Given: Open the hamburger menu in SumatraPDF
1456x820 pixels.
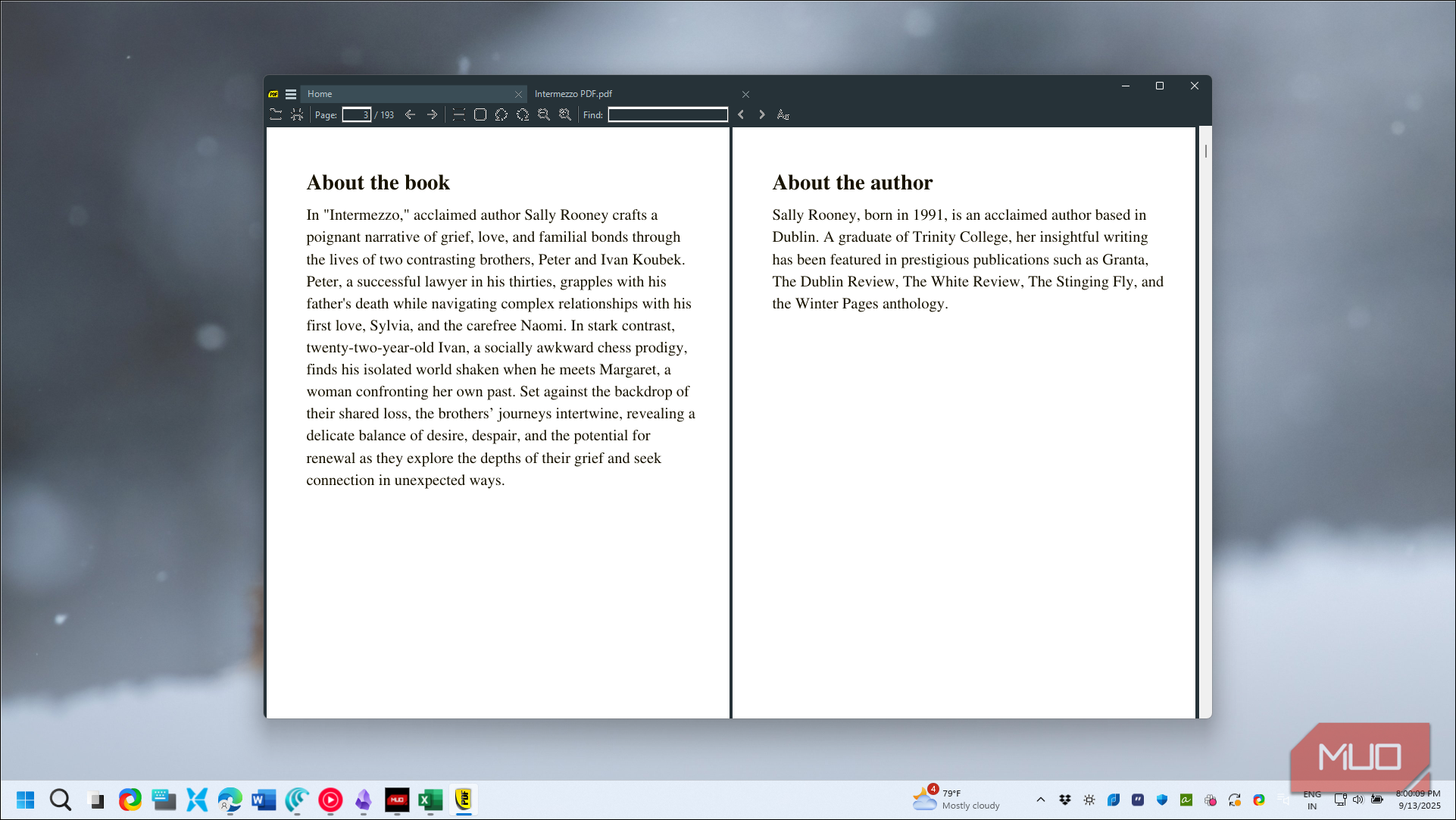Looking at the screenshot, I should [x=291, y=94].
